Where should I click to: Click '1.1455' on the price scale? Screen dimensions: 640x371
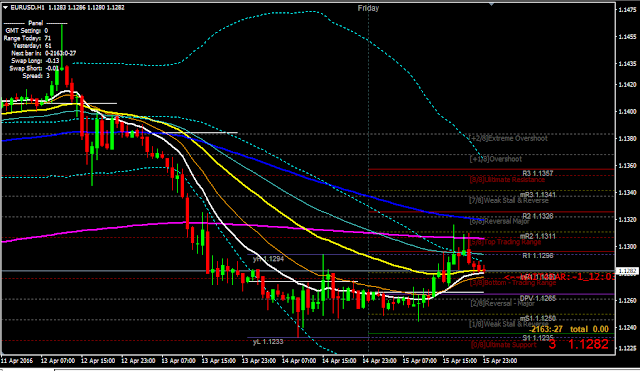pos(628,37)
